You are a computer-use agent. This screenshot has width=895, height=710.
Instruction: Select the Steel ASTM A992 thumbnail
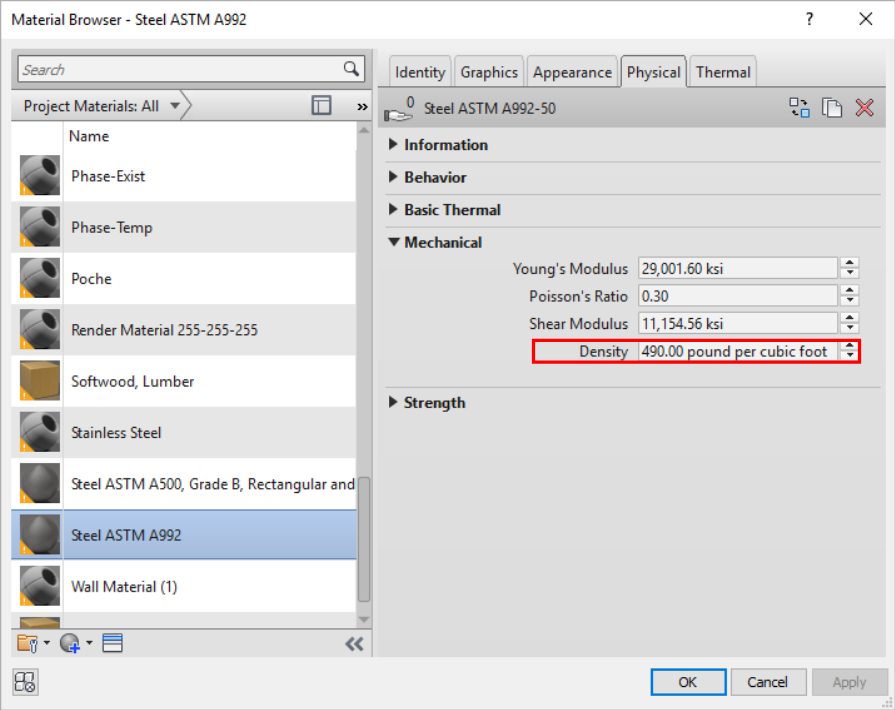[x=39, y=535]
